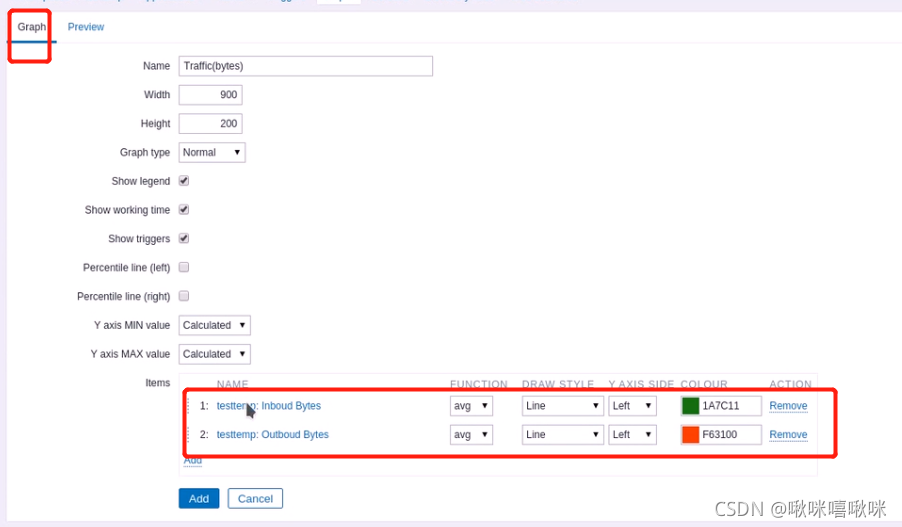Open Y axis side dropdown for Outboud Bytes

(632, 434)
